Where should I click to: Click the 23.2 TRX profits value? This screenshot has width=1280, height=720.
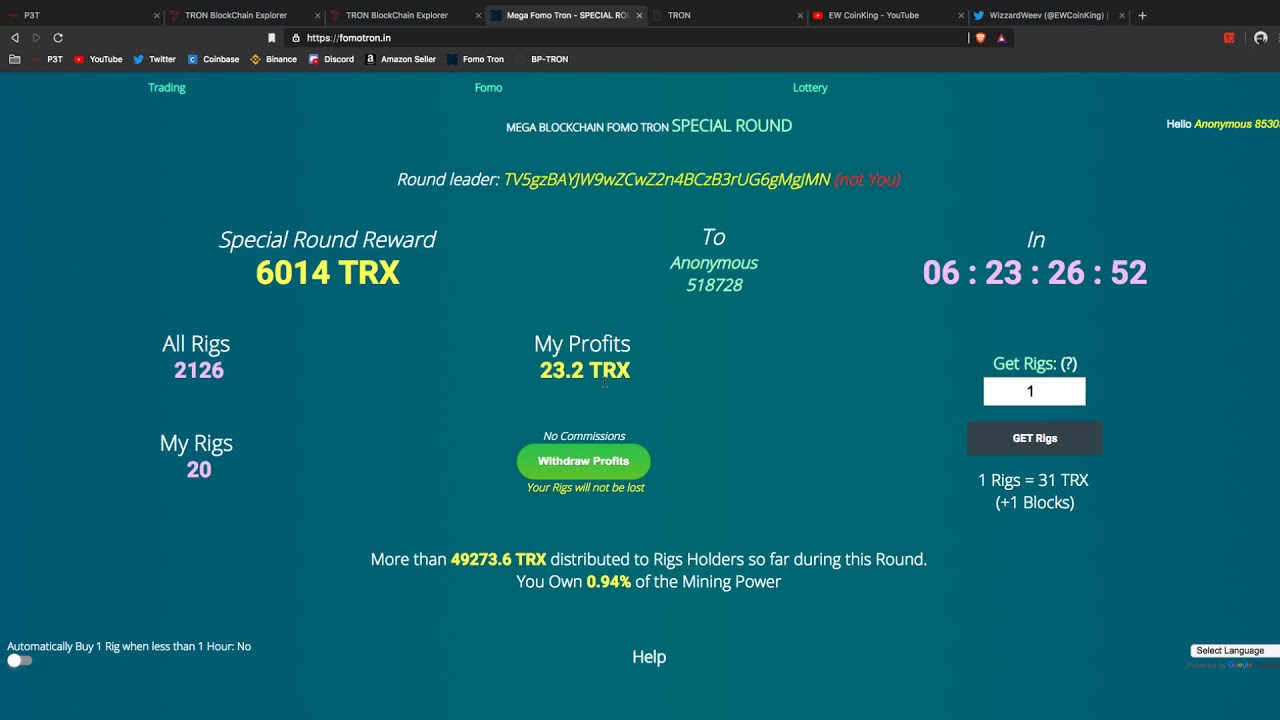pyautogui.click(x=585, y=370)
